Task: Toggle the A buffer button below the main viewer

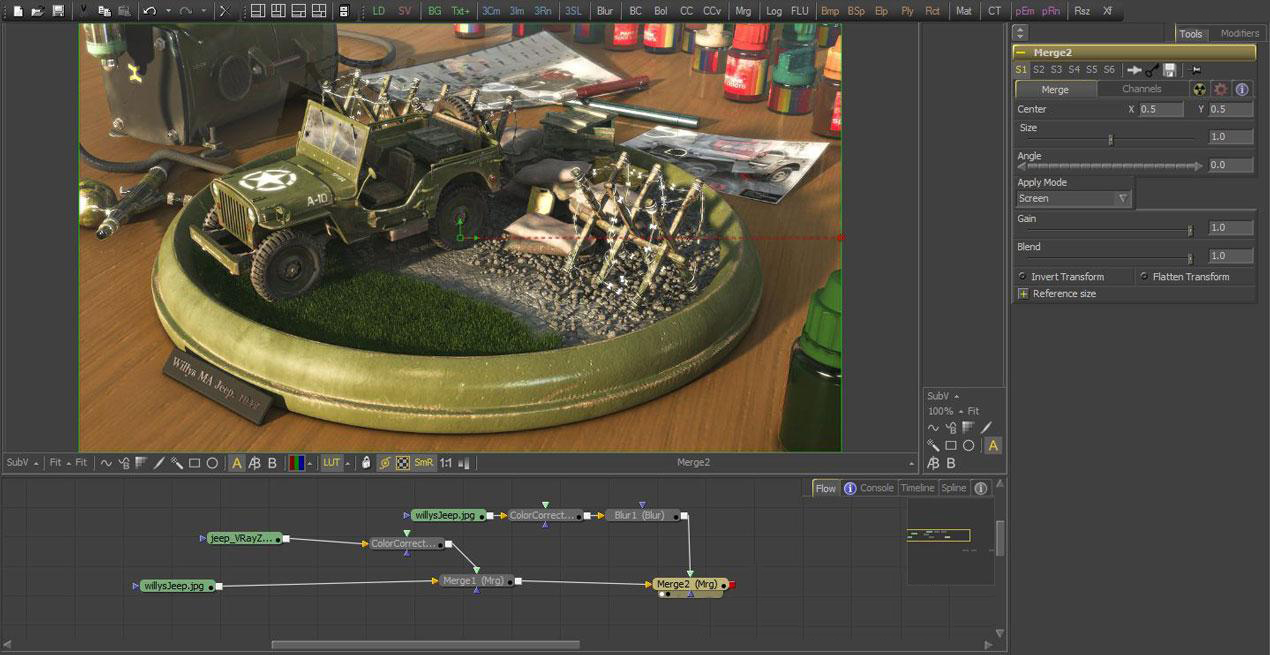Action: tap(237, 462)
